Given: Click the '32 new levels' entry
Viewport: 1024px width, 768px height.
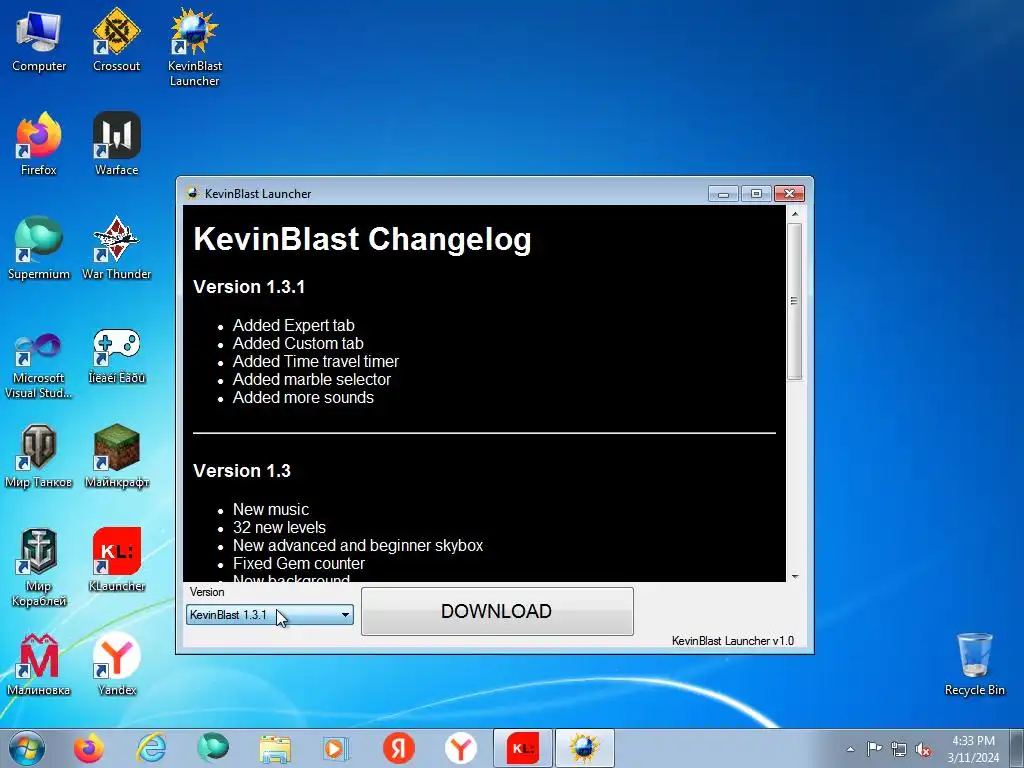Looking at the screenshot, I should pyautogui.click(x=280, y=528).
